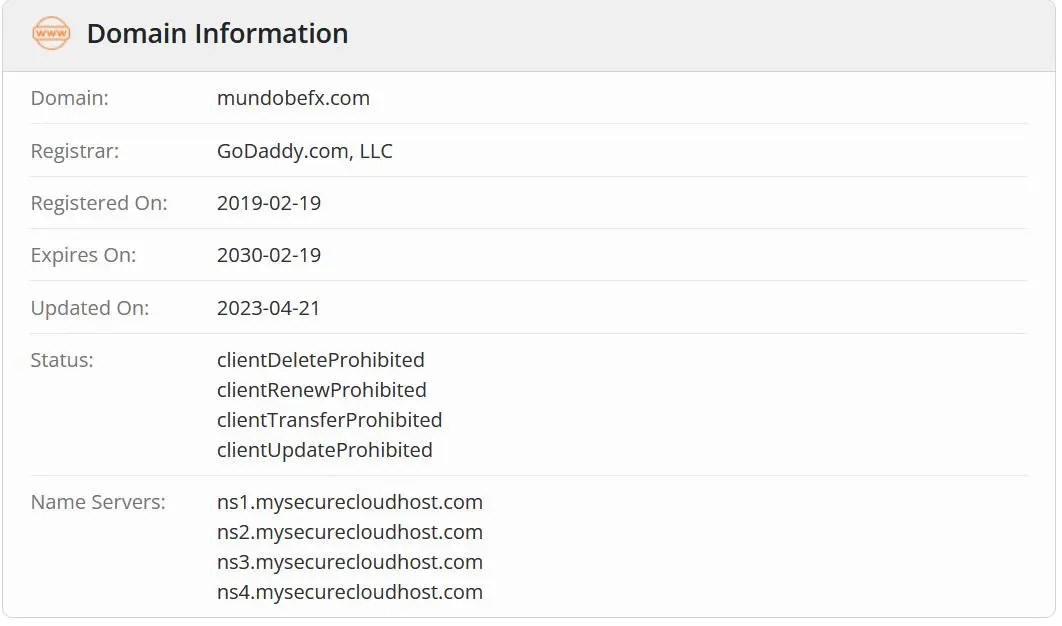Click ns3.mysecurecloudhost.com name server
The width and height of the screenshot is (1062, 626).
pos(349,562)
